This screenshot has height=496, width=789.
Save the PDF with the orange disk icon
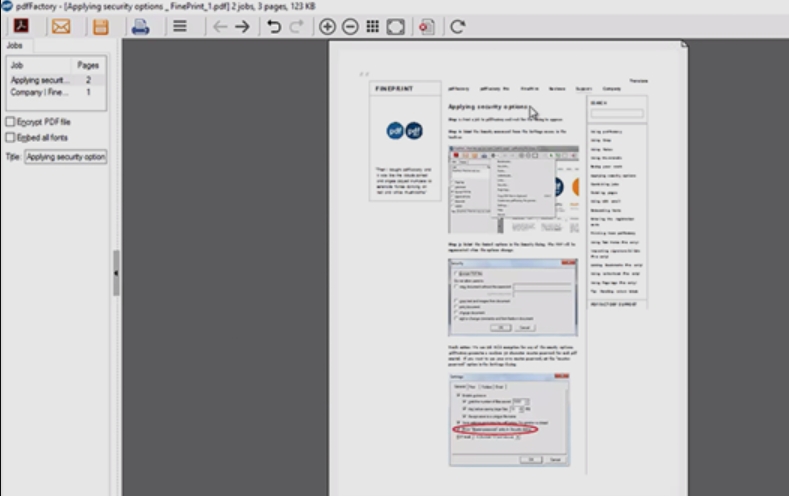101,27
